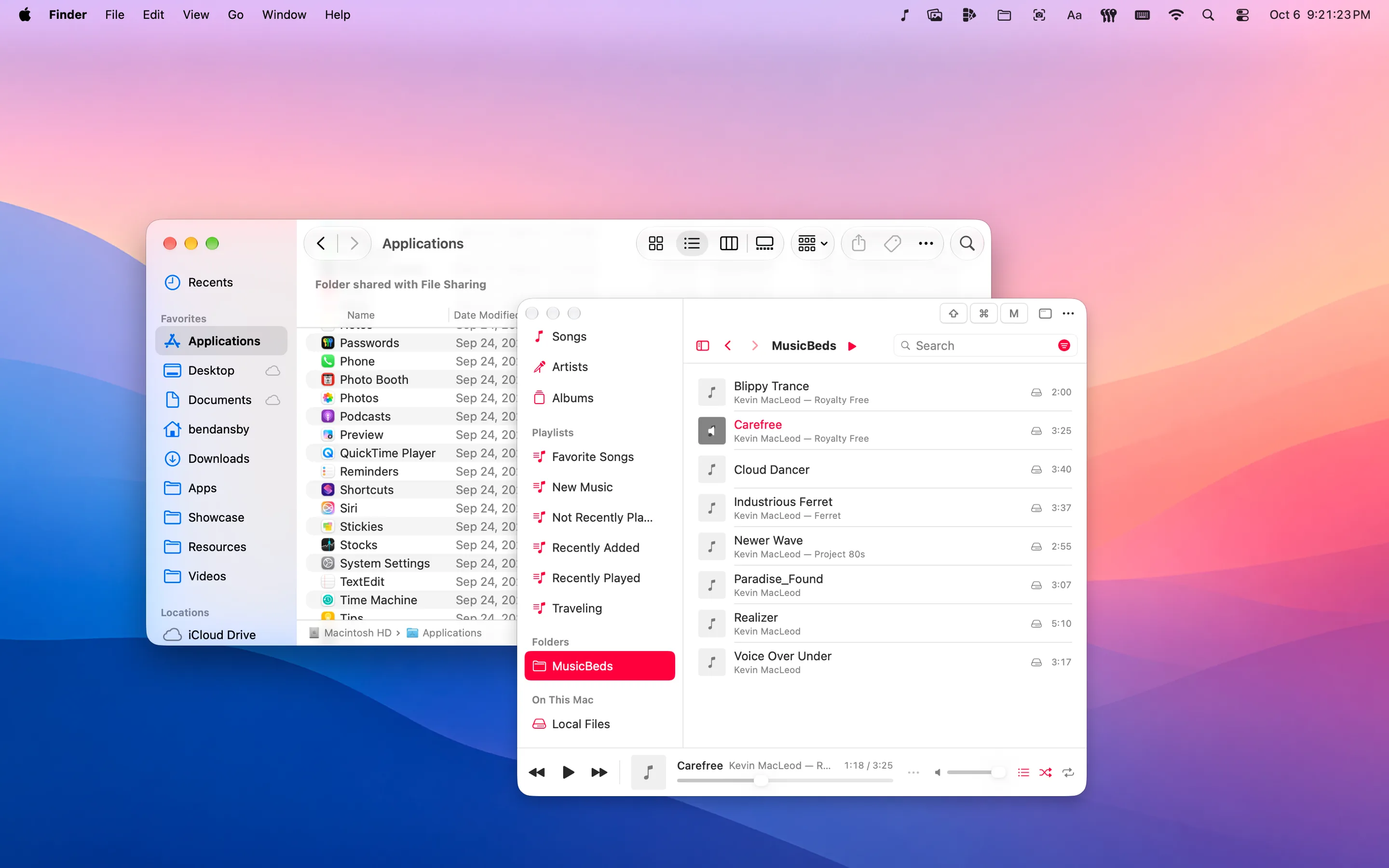Image resolution: width=1389 pixels, height=868 pixels.
Task: Open Recents in Finder sidebar
Action: pos(221,283)
